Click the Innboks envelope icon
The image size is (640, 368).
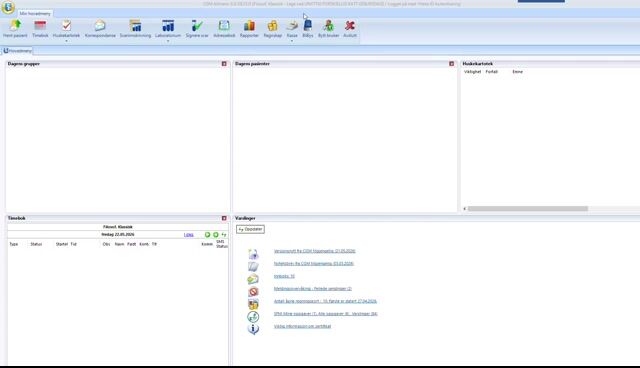tap(253, 279)
